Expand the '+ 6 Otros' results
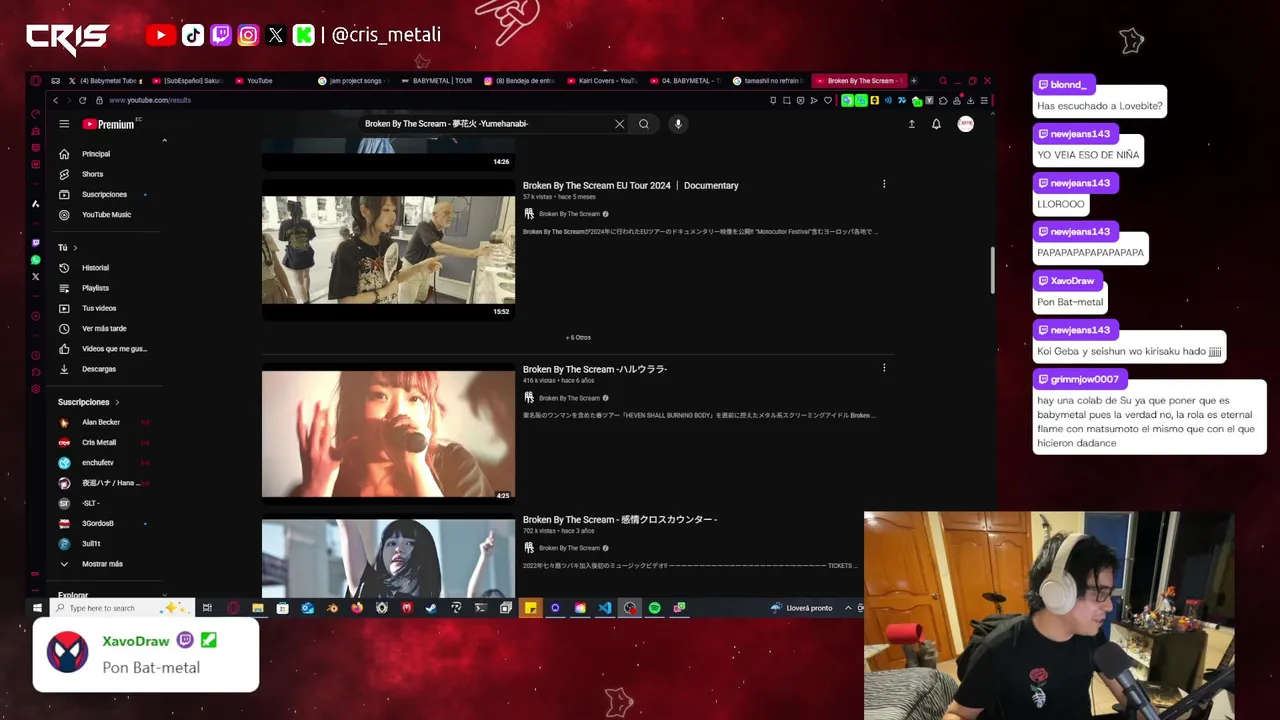This screenshot has width=1280, height=720. click(x=578, y=337)
